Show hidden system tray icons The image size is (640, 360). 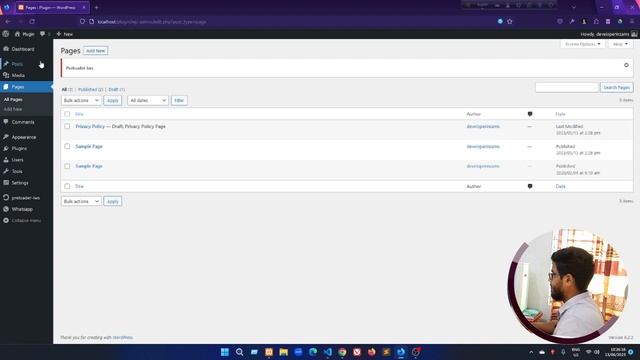click(531, 352)
